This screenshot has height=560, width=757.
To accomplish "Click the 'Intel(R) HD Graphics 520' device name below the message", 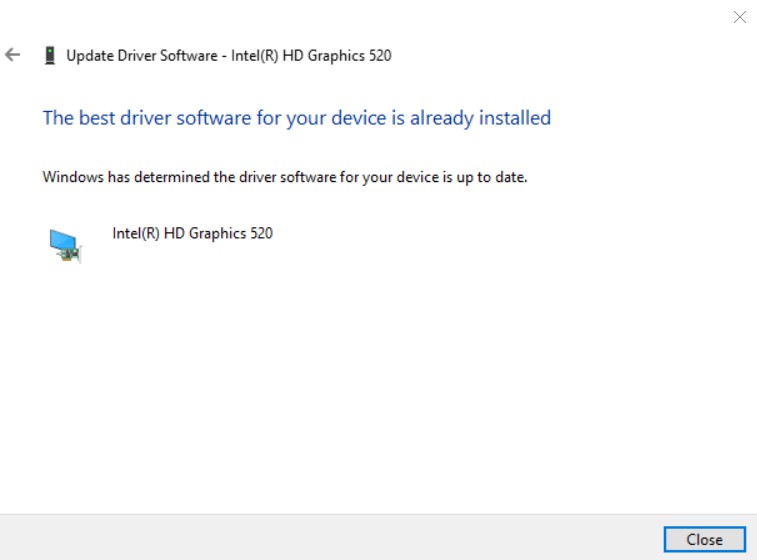I will (193, 233).
